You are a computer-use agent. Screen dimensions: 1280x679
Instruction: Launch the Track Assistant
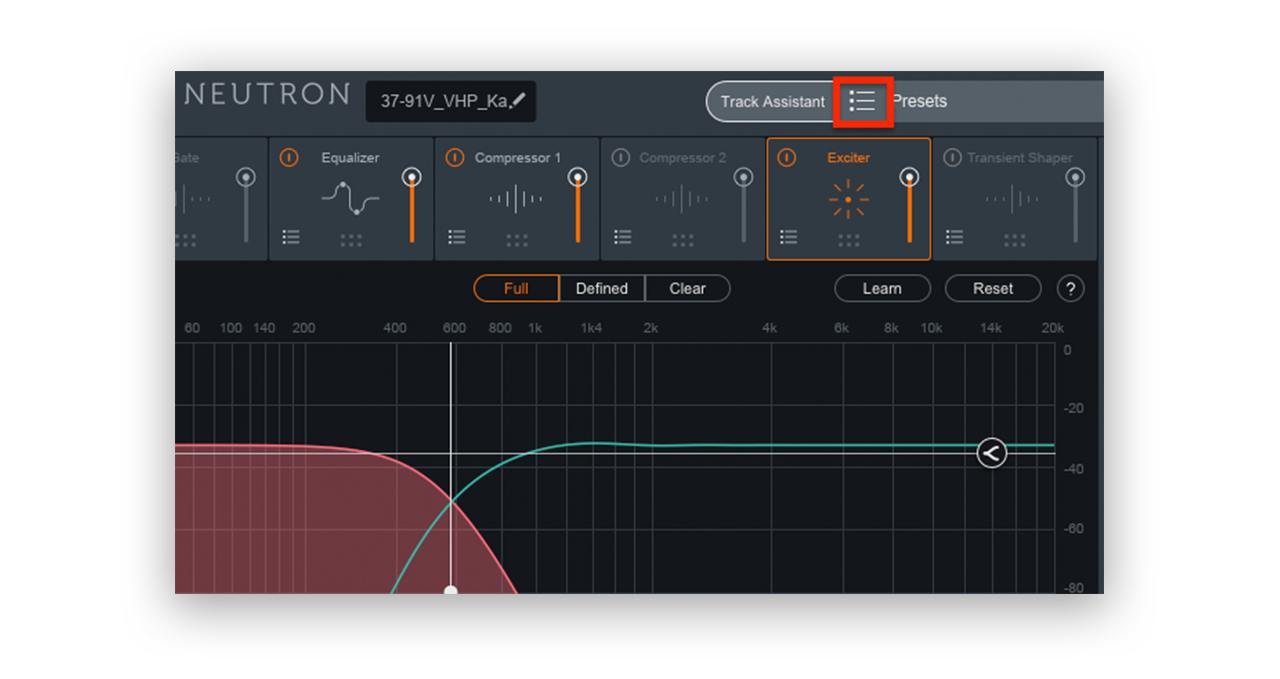pos(772,101)
